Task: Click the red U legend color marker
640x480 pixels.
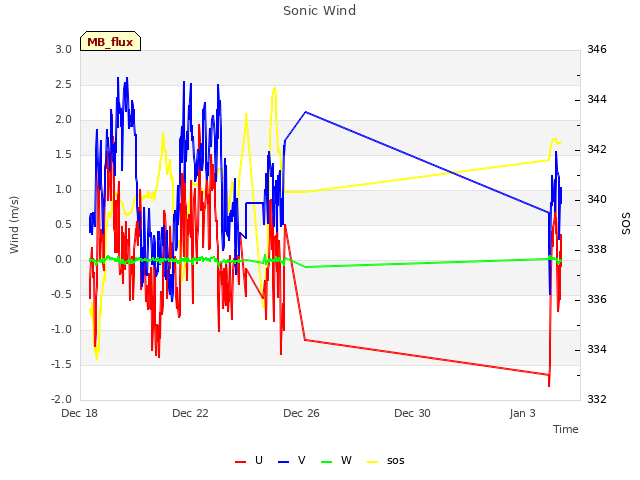Action: (240, 462)
